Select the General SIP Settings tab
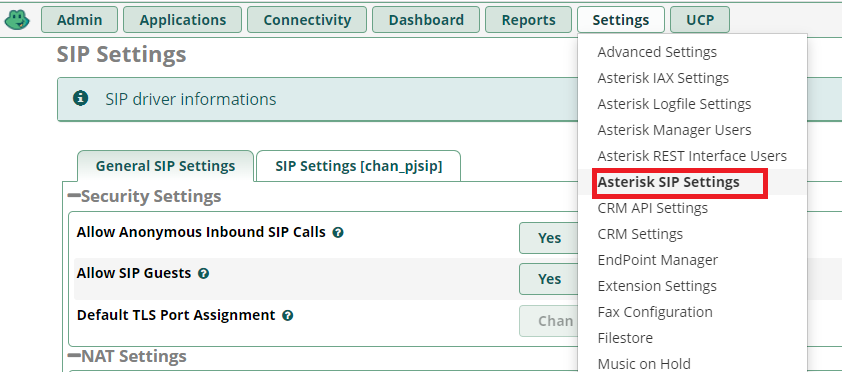This screenshot has width=842, height=372. (165, 166)
